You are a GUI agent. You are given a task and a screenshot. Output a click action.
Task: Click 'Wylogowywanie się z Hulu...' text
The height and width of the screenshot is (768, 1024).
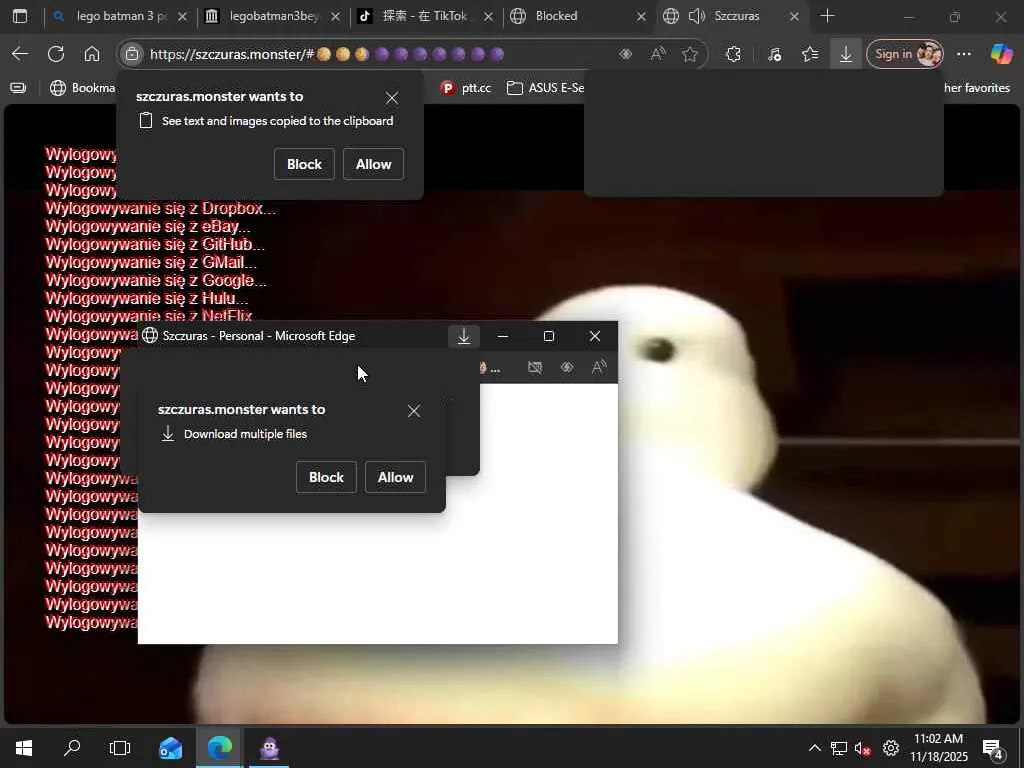coord(147,298)
